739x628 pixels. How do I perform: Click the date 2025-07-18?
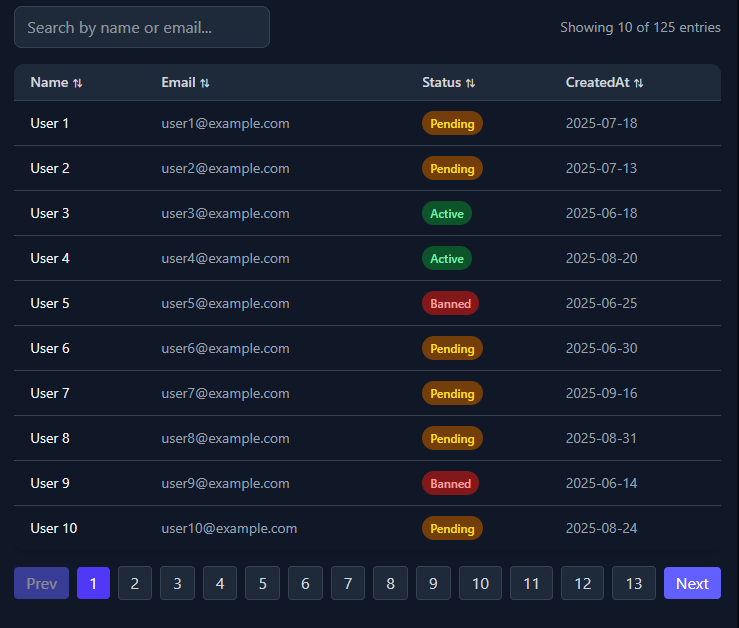point(601,123)
